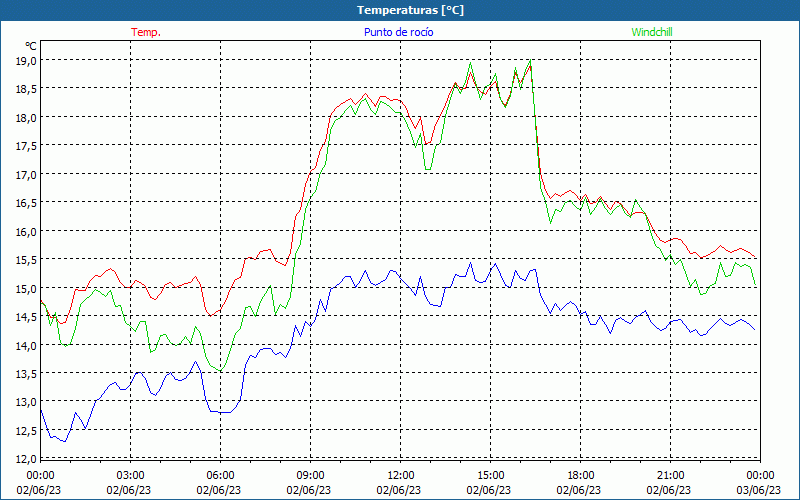This screenshot has height=500, width=800.
Task: Click the 03/06/23 date label
Action: click(759, 490)
